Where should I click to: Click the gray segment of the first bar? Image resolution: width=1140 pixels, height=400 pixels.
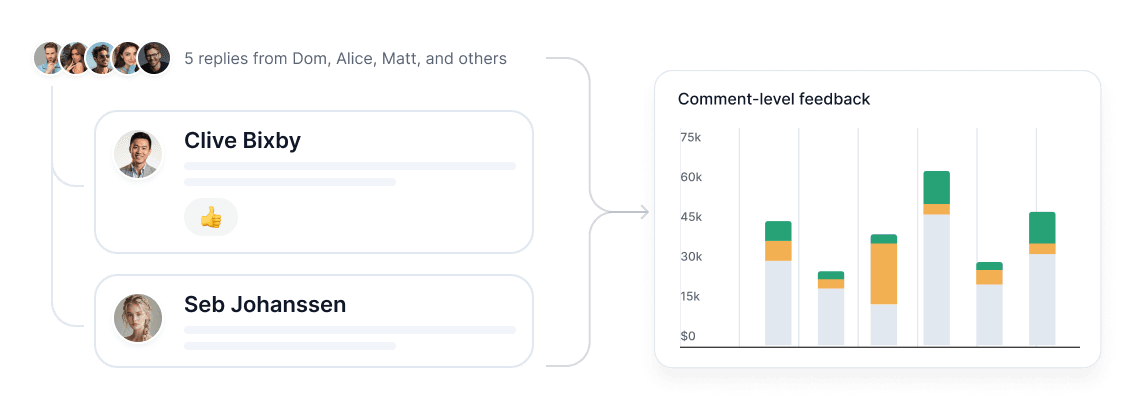click(778, 303)
